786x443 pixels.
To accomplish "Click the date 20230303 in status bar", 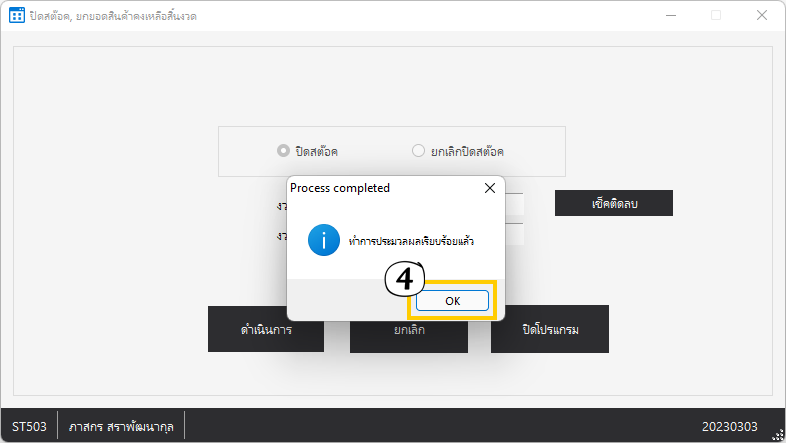I will (732, 427).
